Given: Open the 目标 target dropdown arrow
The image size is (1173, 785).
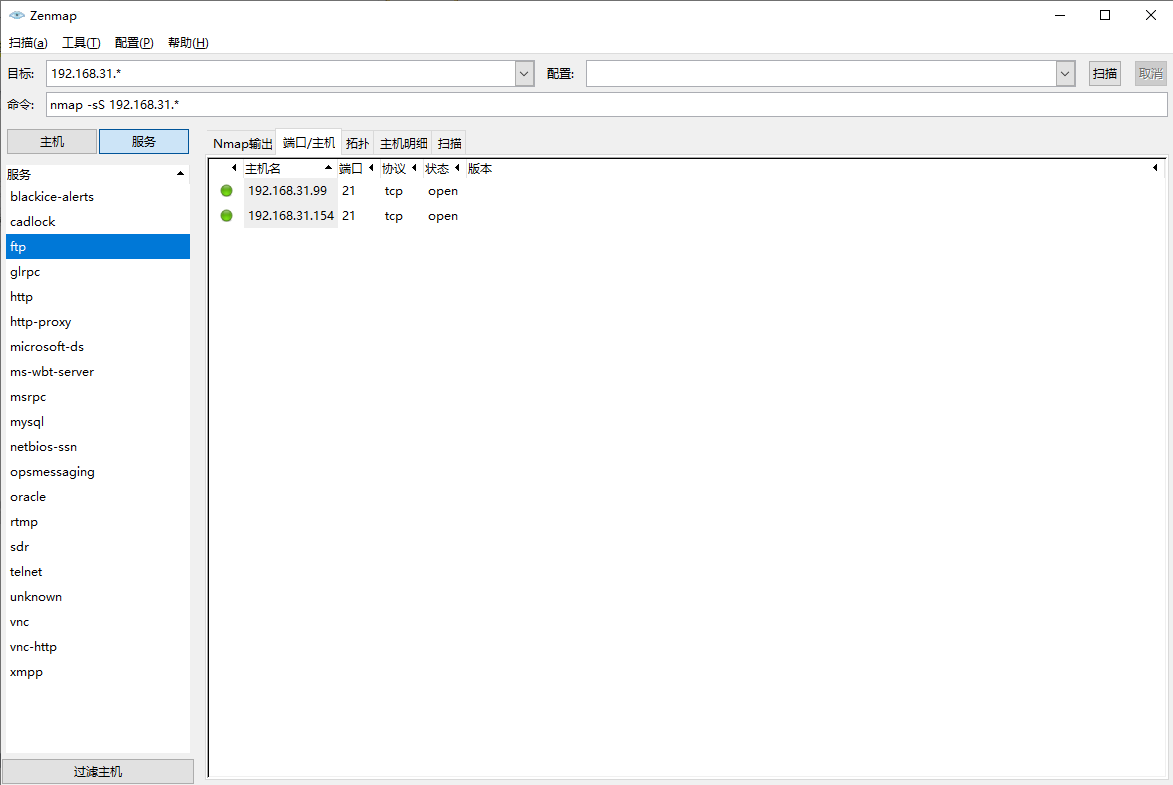Looking at the screenshot, I should click(x=524, y=73).
